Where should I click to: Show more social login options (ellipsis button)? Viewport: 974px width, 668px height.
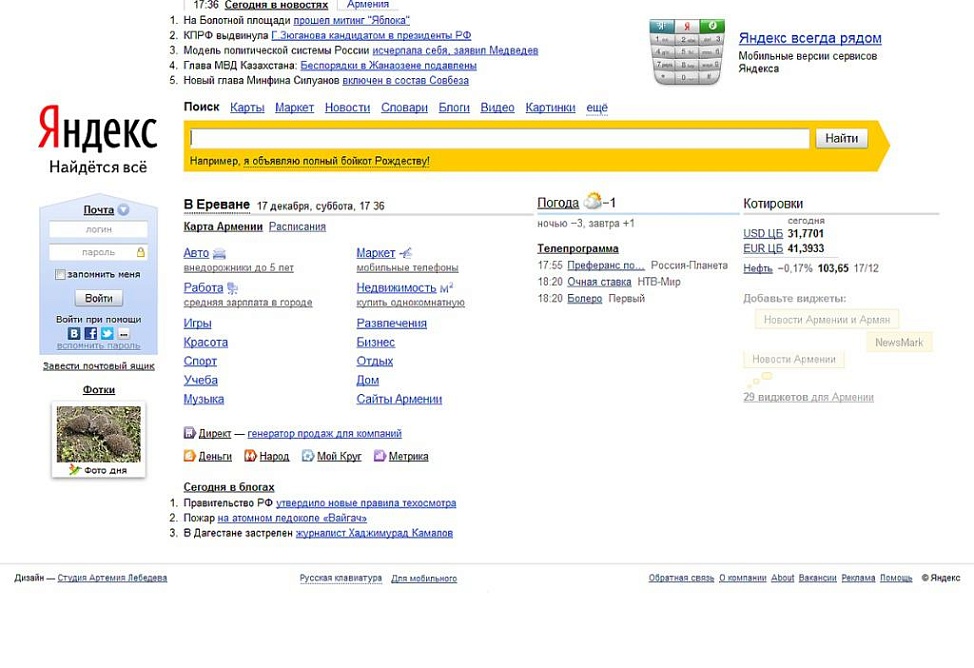click(x=123, y=334)
